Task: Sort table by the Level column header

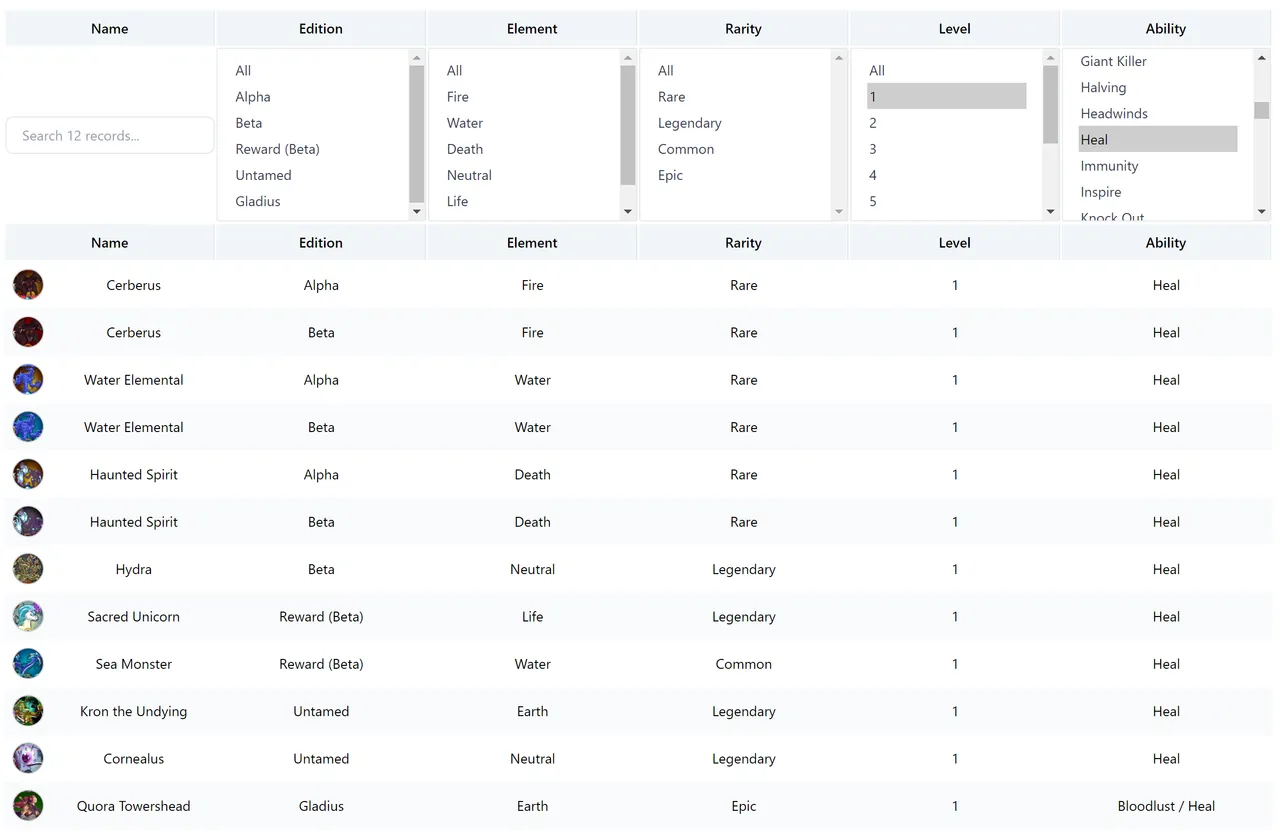Action: [954, 243]
